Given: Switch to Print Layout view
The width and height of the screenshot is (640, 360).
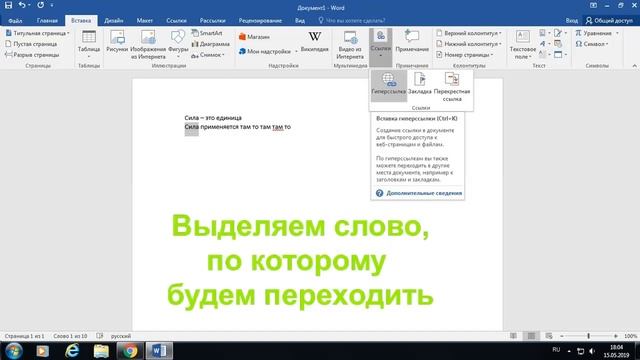Looking at the screenshot, I should [531, 336].
